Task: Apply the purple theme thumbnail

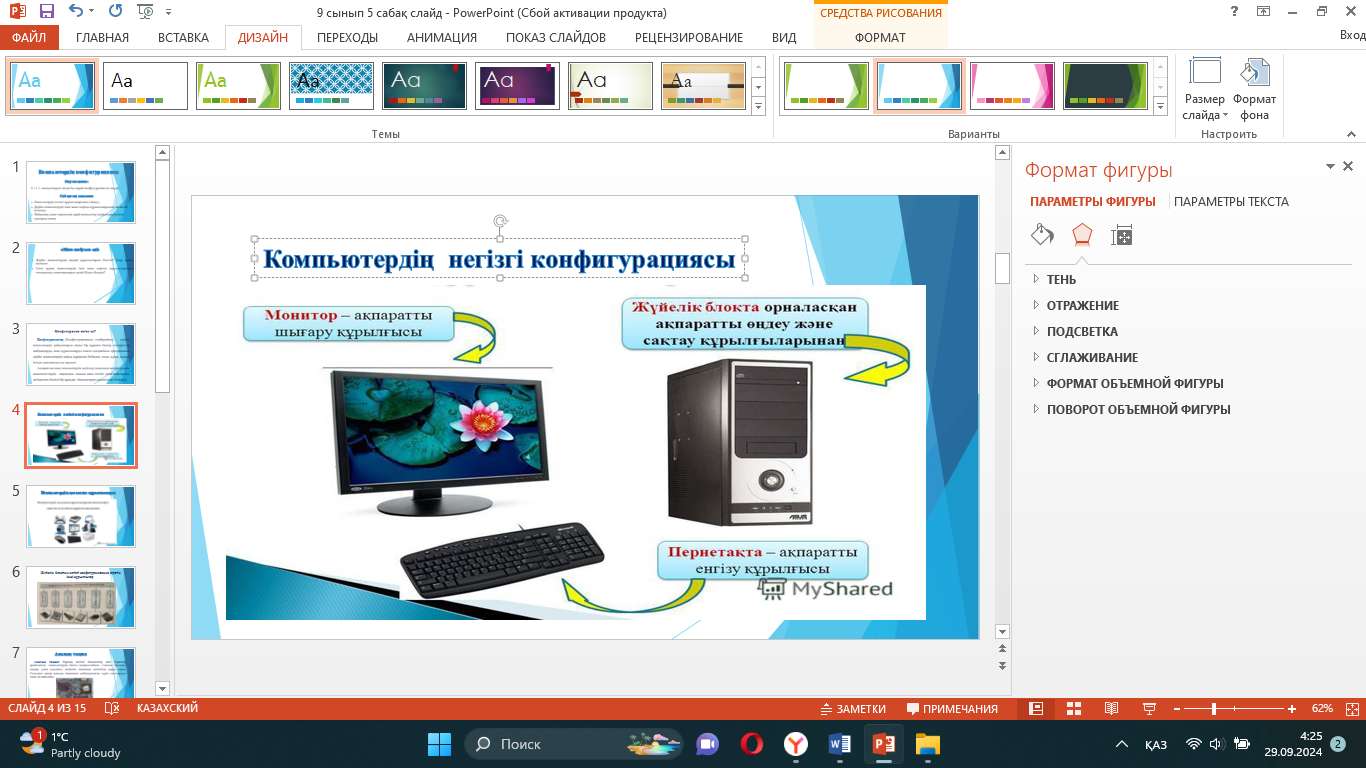Action: point(517,86)
